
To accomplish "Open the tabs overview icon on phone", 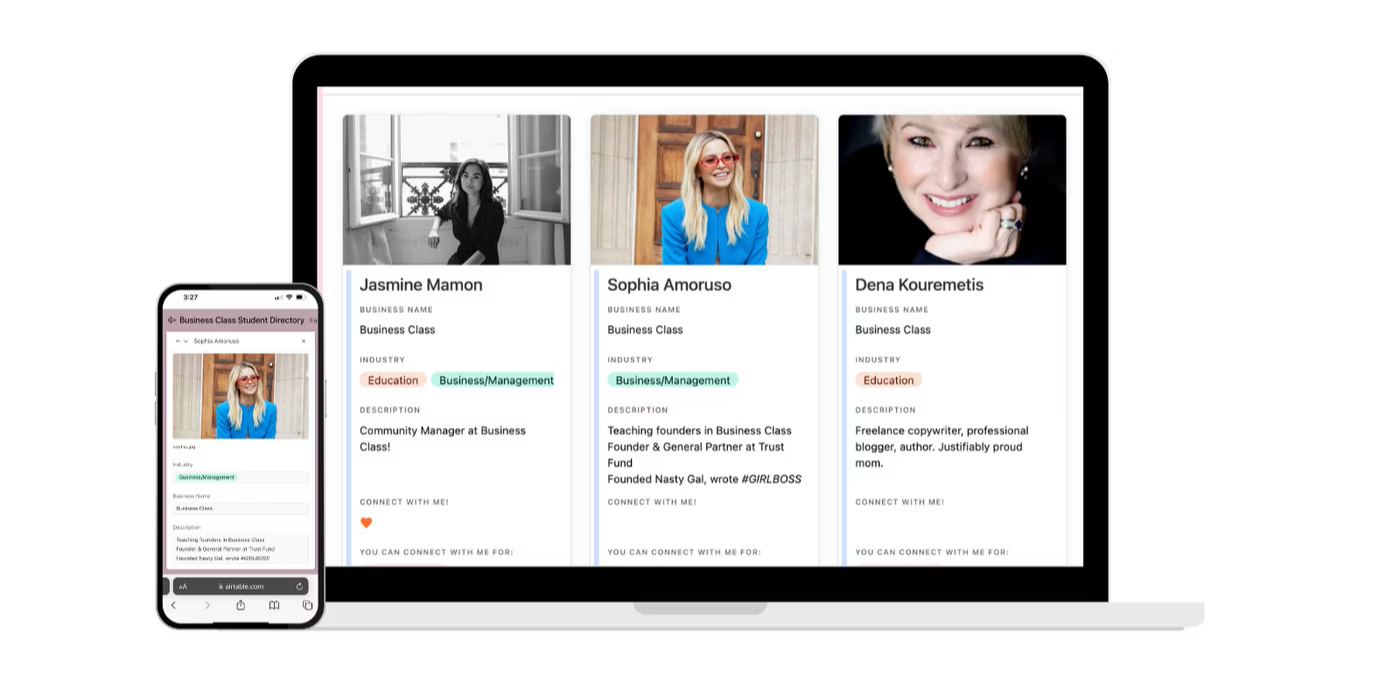I will pos(307,605).
